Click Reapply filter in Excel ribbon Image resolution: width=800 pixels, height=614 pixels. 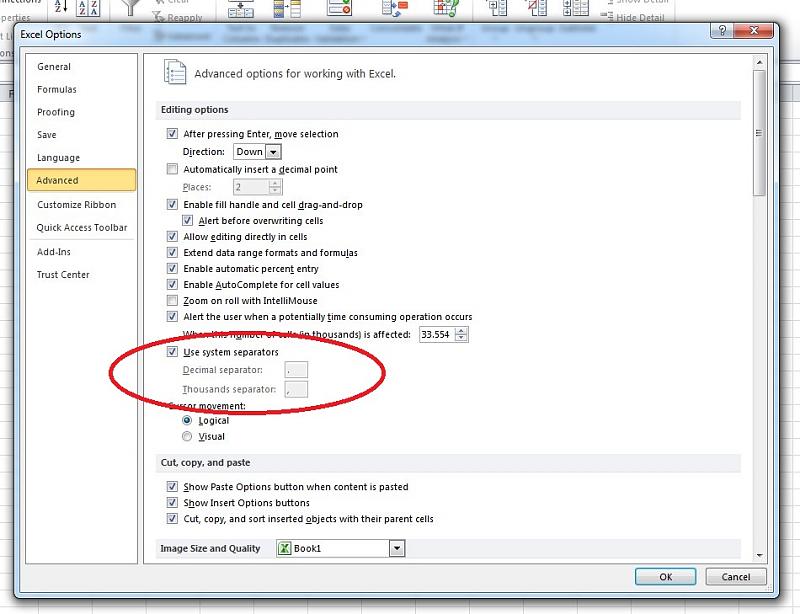click(178, 17)
